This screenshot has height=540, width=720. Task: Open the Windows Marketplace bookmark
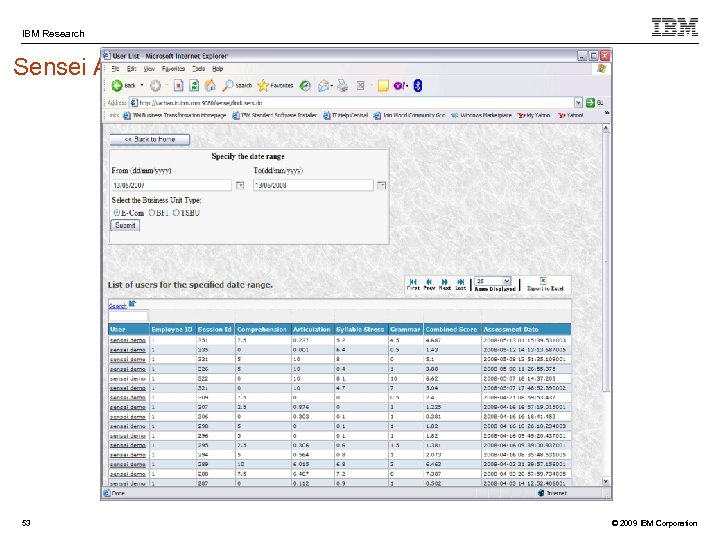[x=481, y=115]
